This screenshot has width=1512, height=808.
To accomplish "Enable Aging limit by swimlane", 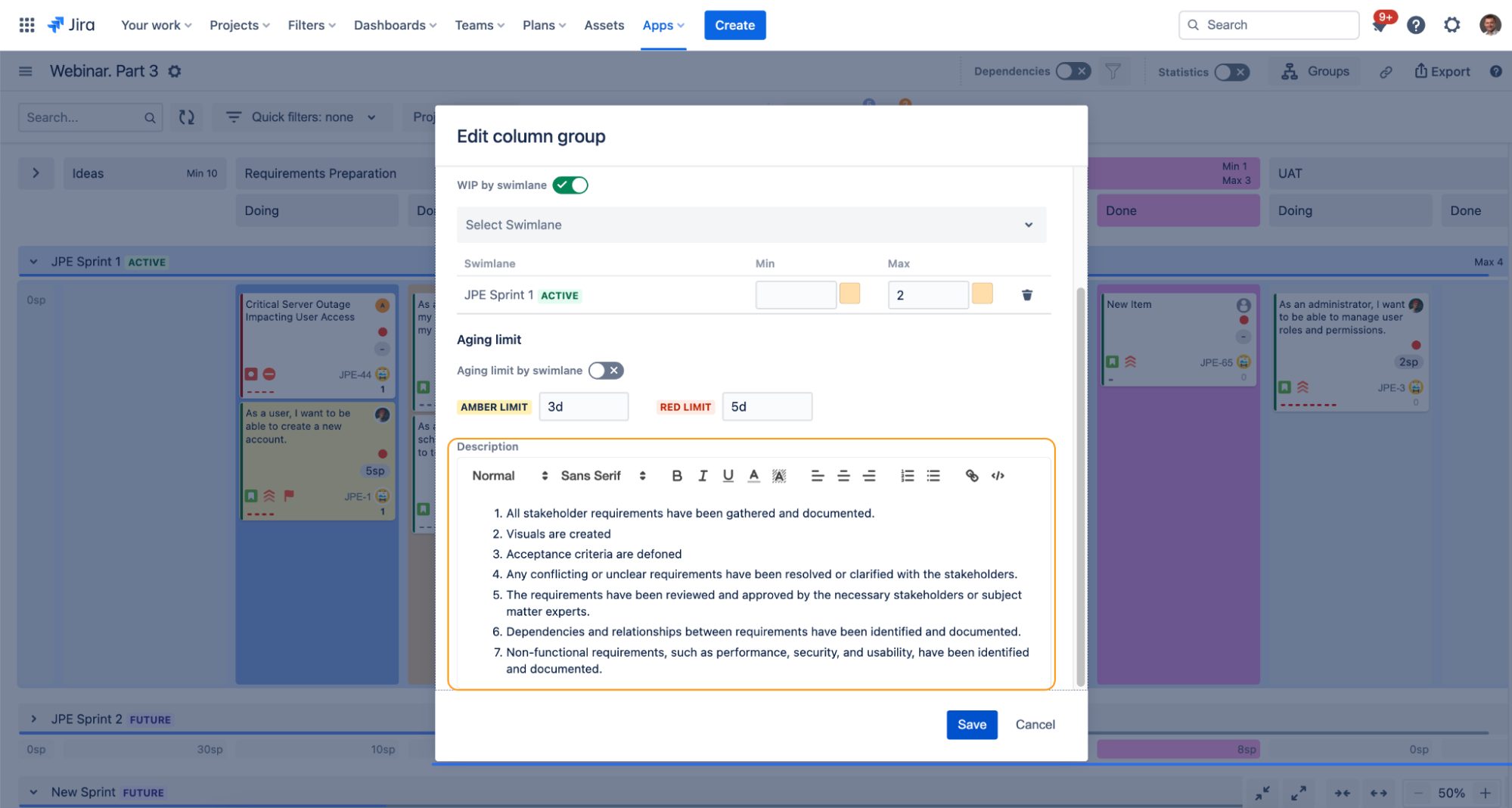I will [x=606, y=371].
